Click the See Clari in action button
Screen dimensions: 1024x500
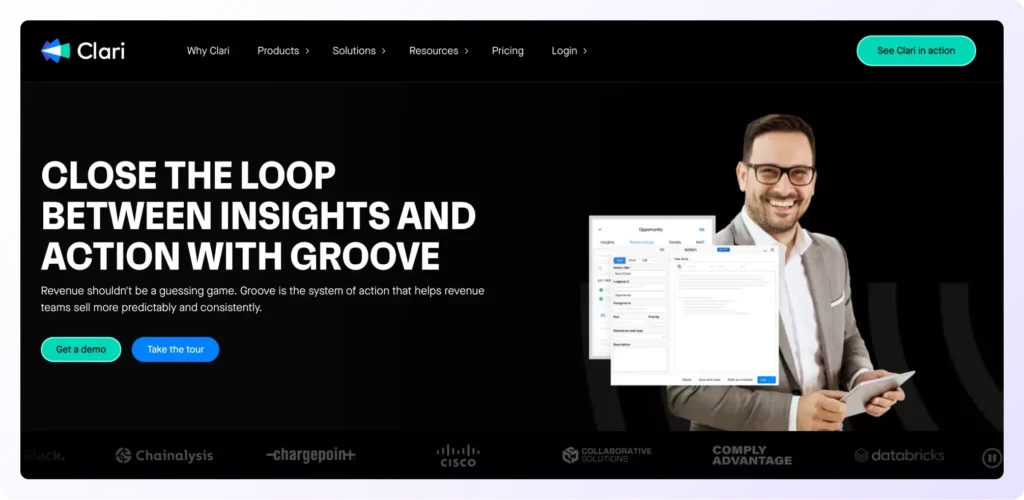point(916,51)
